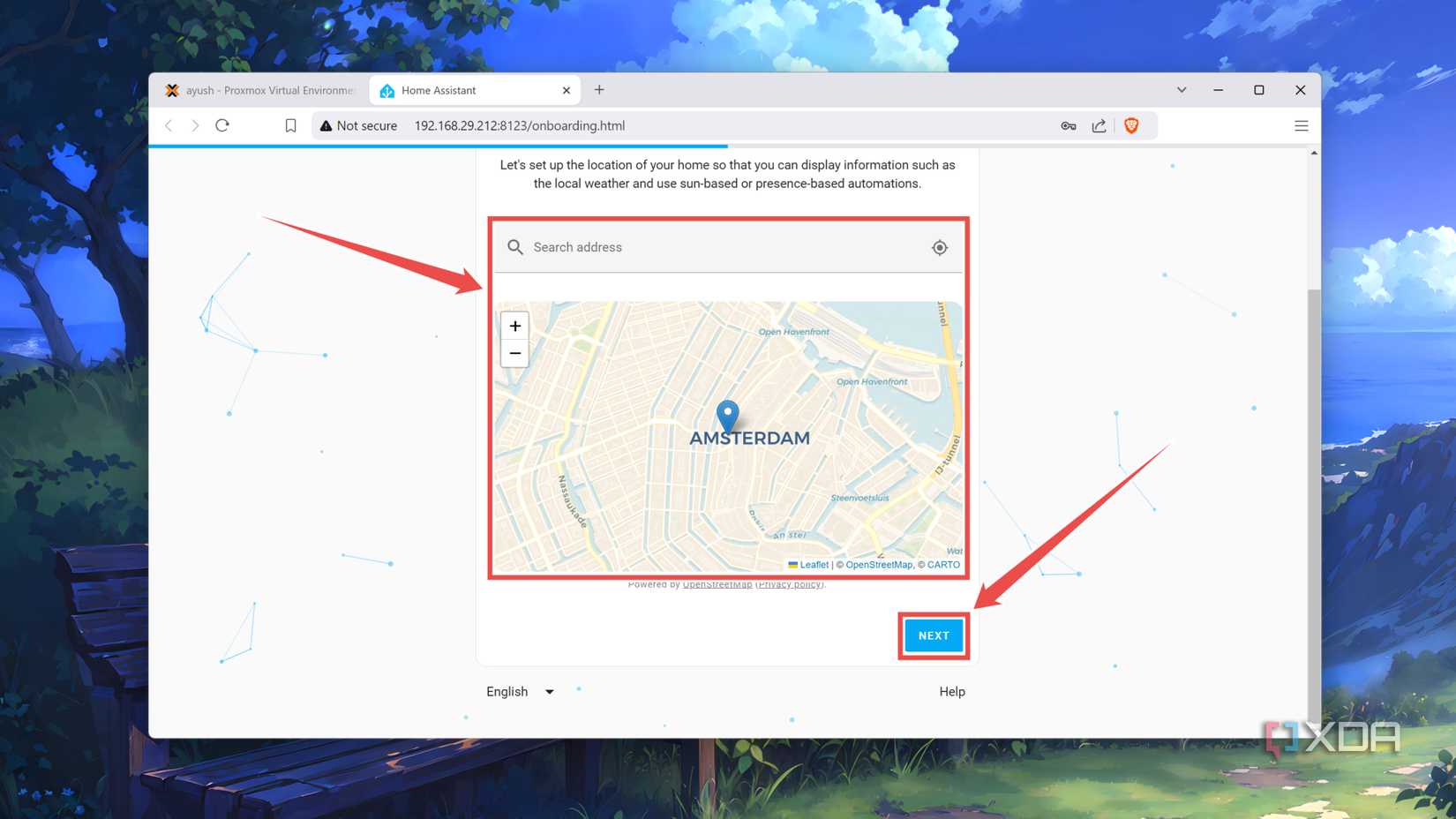The height and width of the screenshot is (819, 1456).
Task: Open the English language dropdown
Action: click(x=520, y=692)
